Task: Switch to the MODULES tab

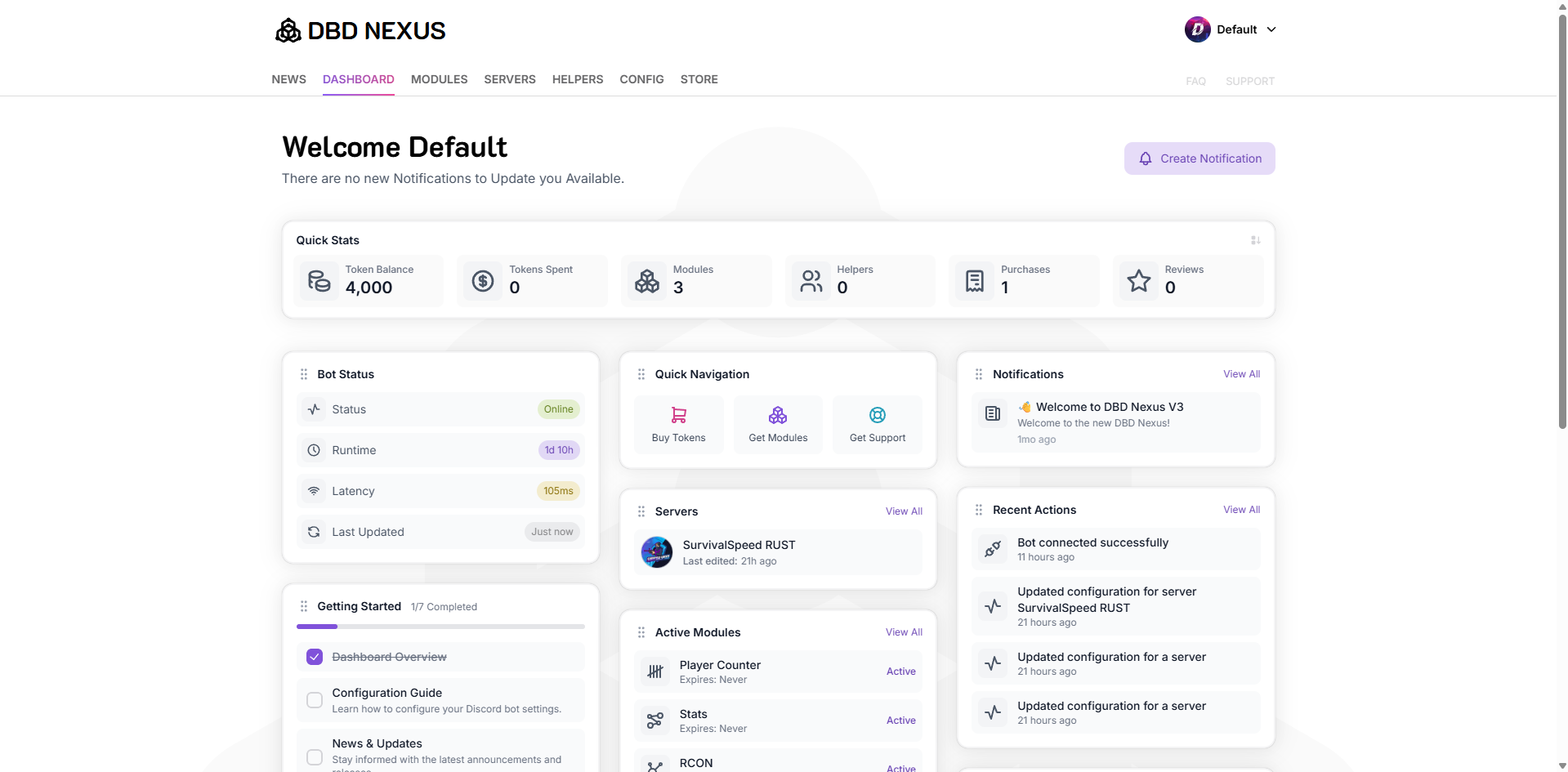Action: (x=439, y=79)
